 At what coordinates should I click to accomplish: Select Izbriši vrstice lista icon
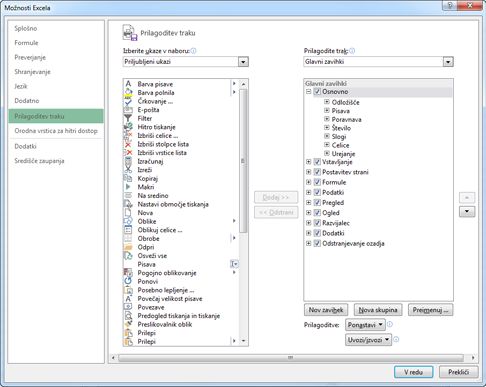[128, 153]
